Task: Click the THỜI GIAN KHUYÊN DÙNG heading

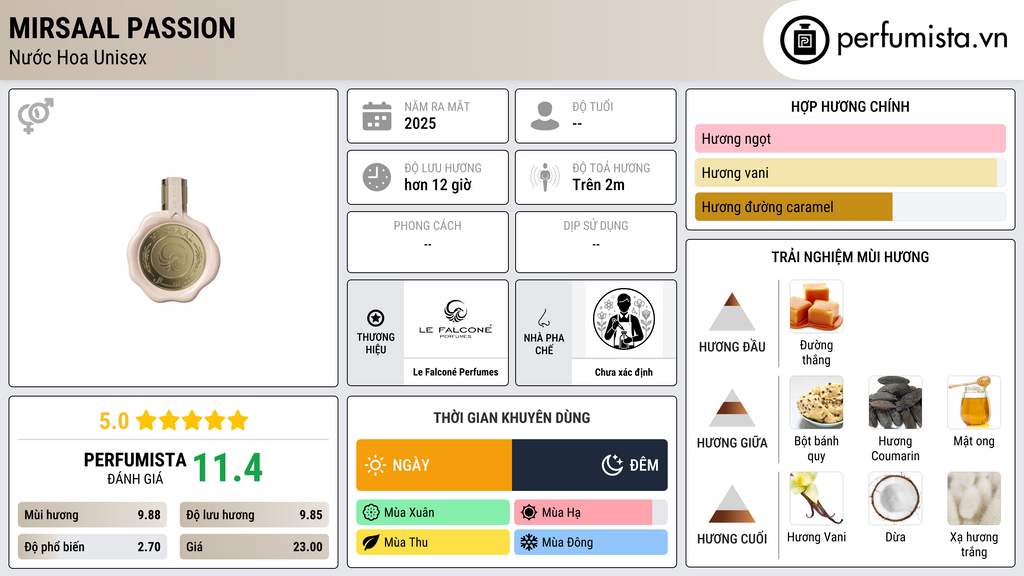Action: pos(512,418)
